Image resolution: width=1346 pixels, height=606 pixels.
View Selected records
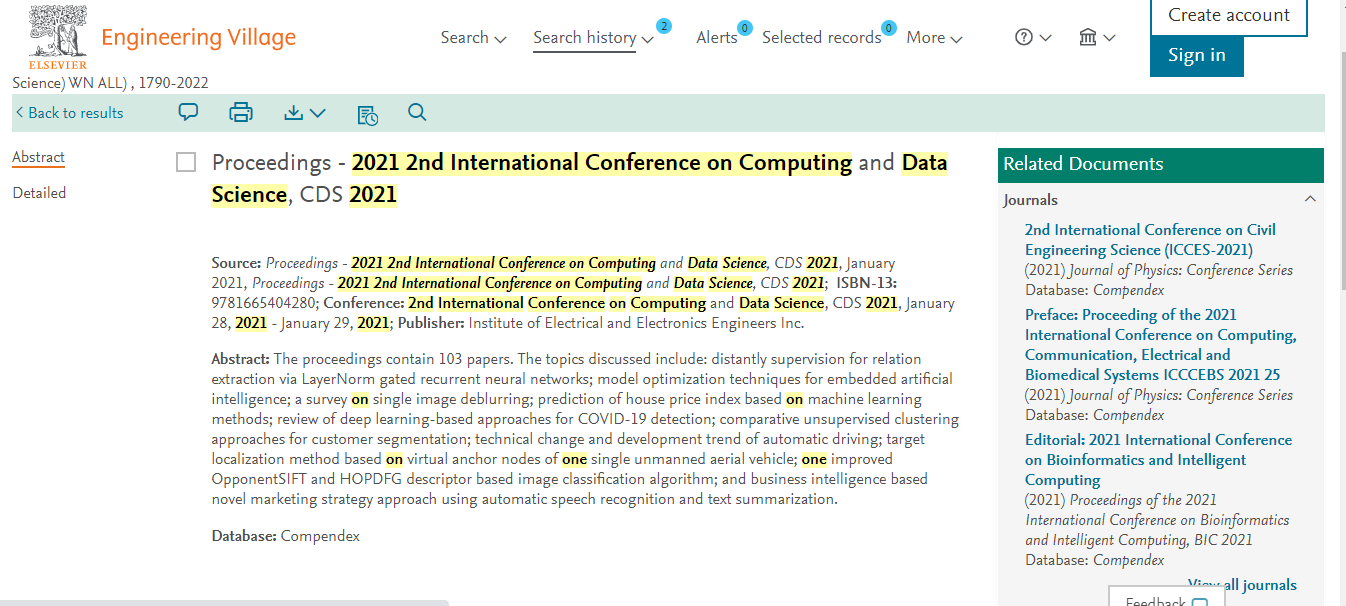click(x=822, y=38)
